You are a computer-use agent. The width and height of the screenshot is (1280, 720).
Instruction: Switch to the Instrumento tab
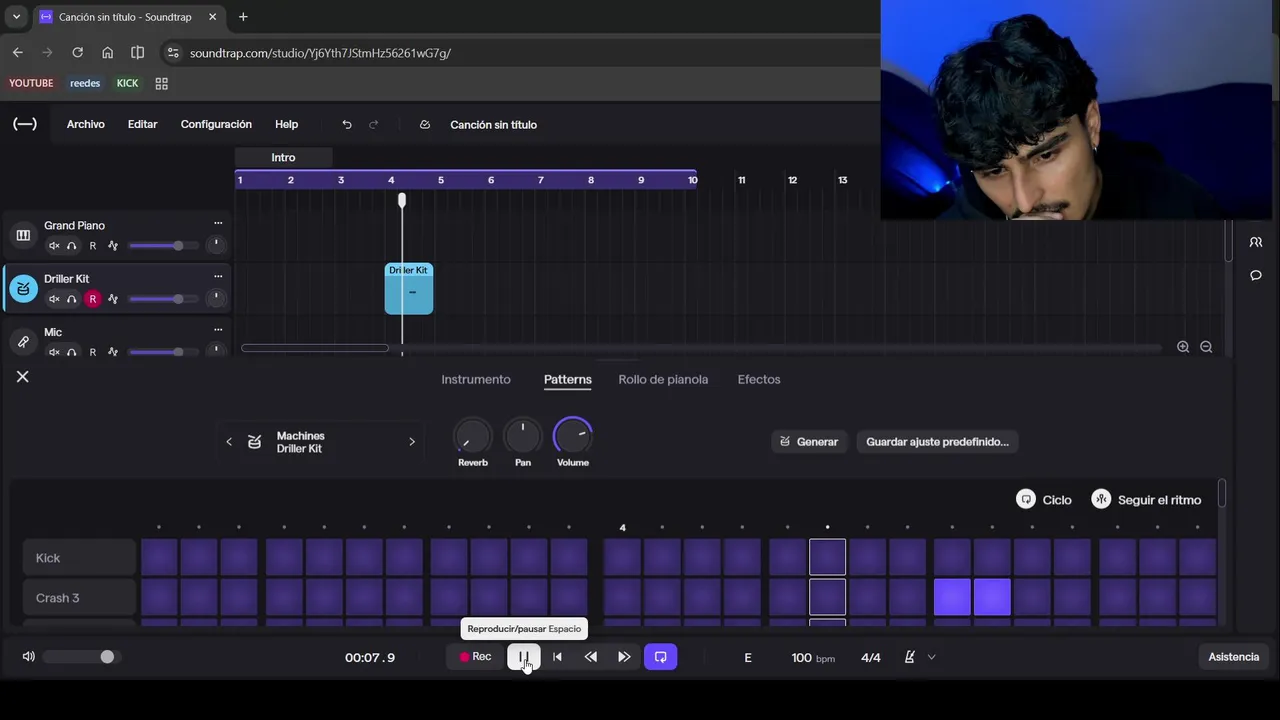(476, 379)
